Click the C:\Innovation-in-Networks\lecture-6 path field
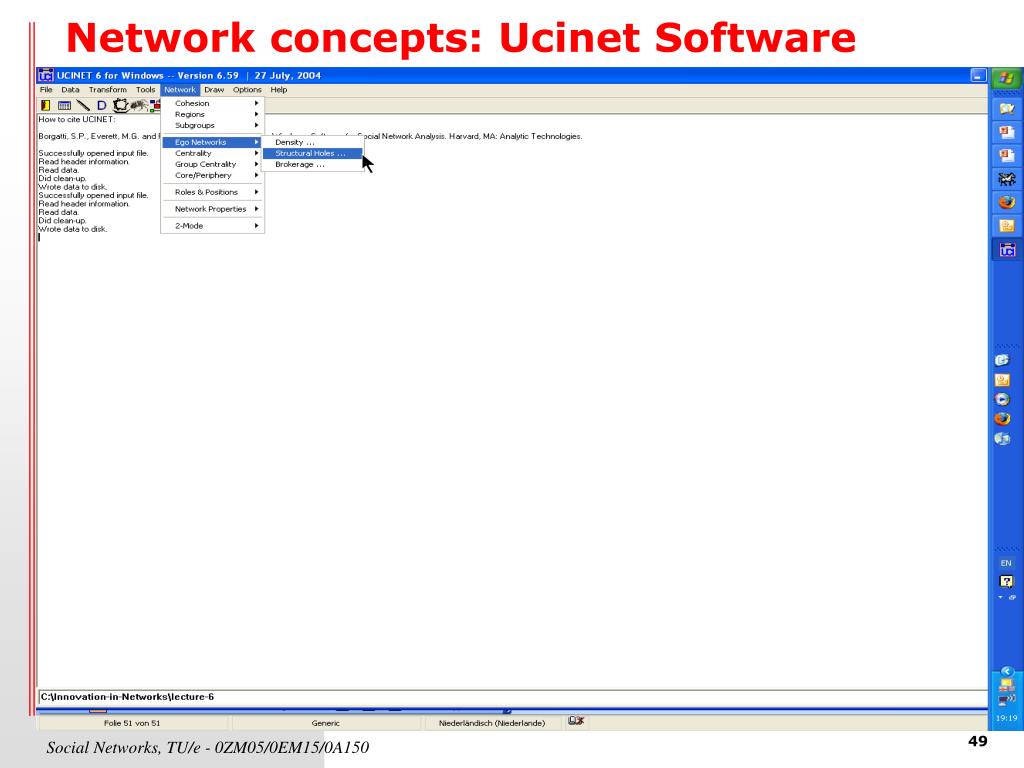1024x768 pixels. click(513, 697)
